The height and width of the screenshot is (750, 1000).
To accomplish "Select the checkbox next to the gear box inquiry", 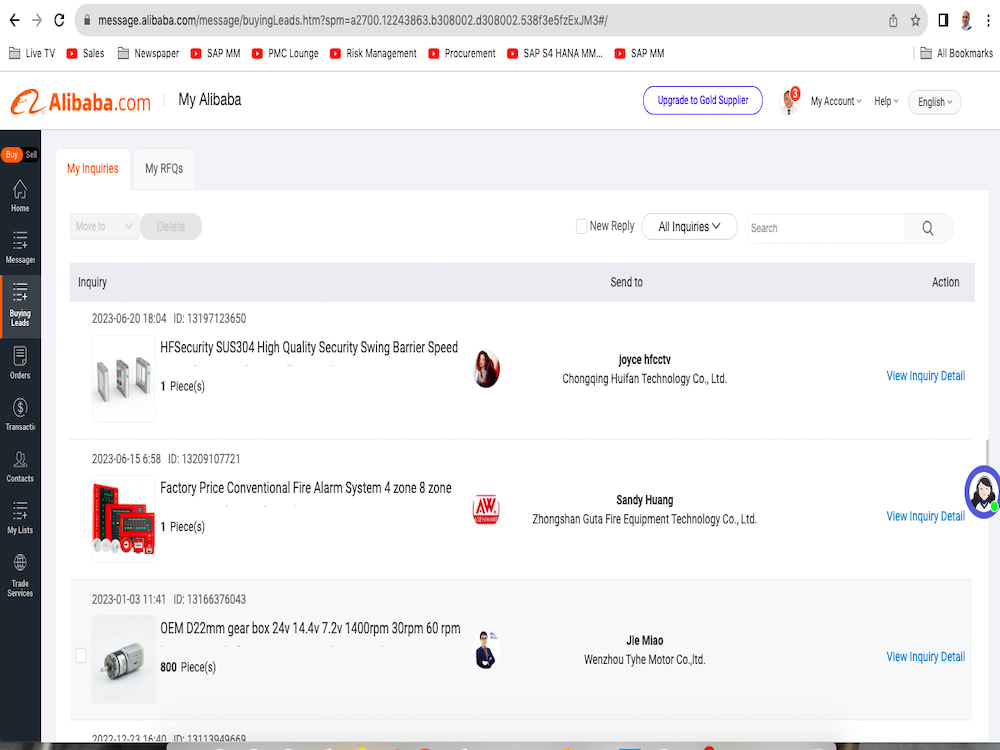I will coord(80,655).
